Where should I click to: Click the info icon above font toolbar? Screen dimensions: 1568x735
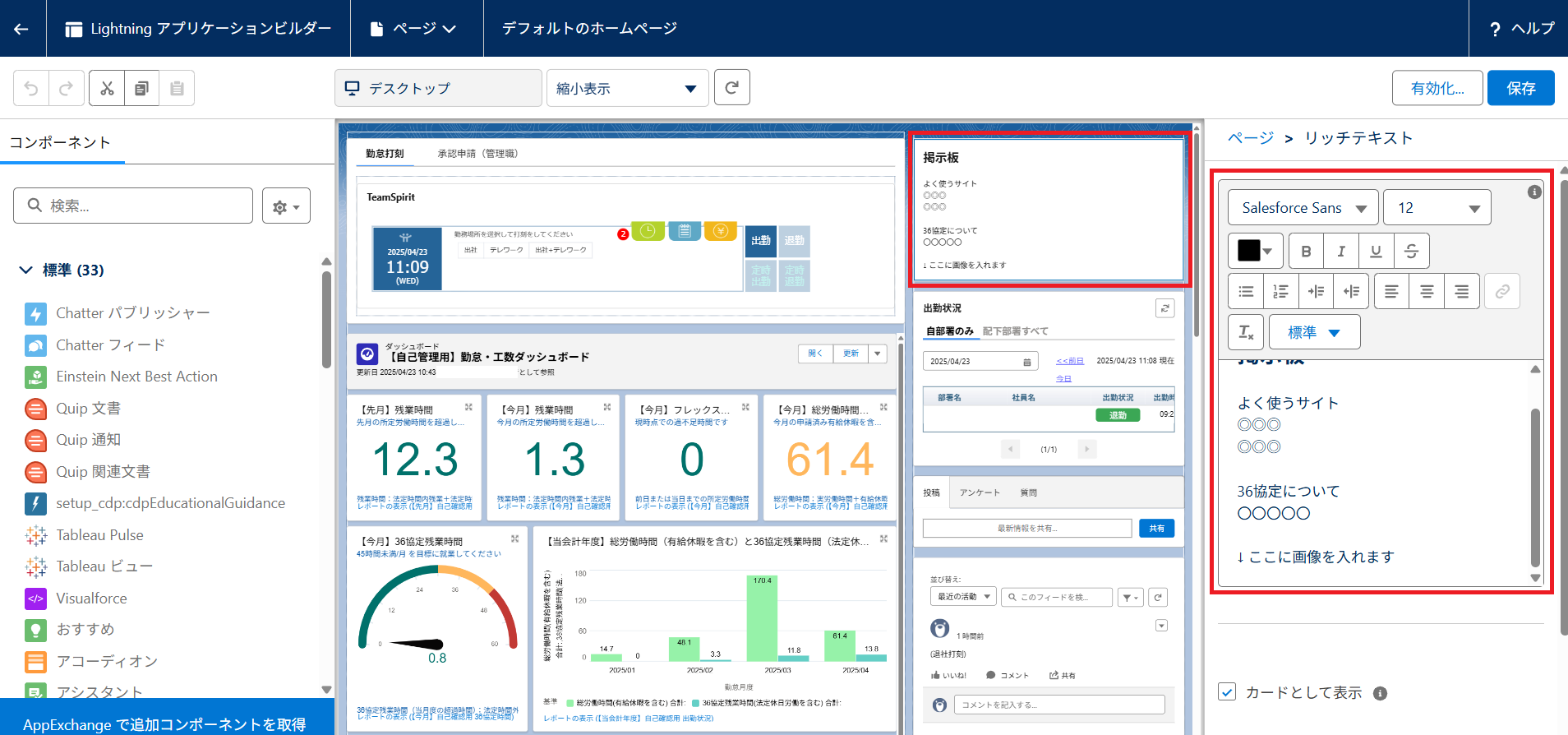1534,192
